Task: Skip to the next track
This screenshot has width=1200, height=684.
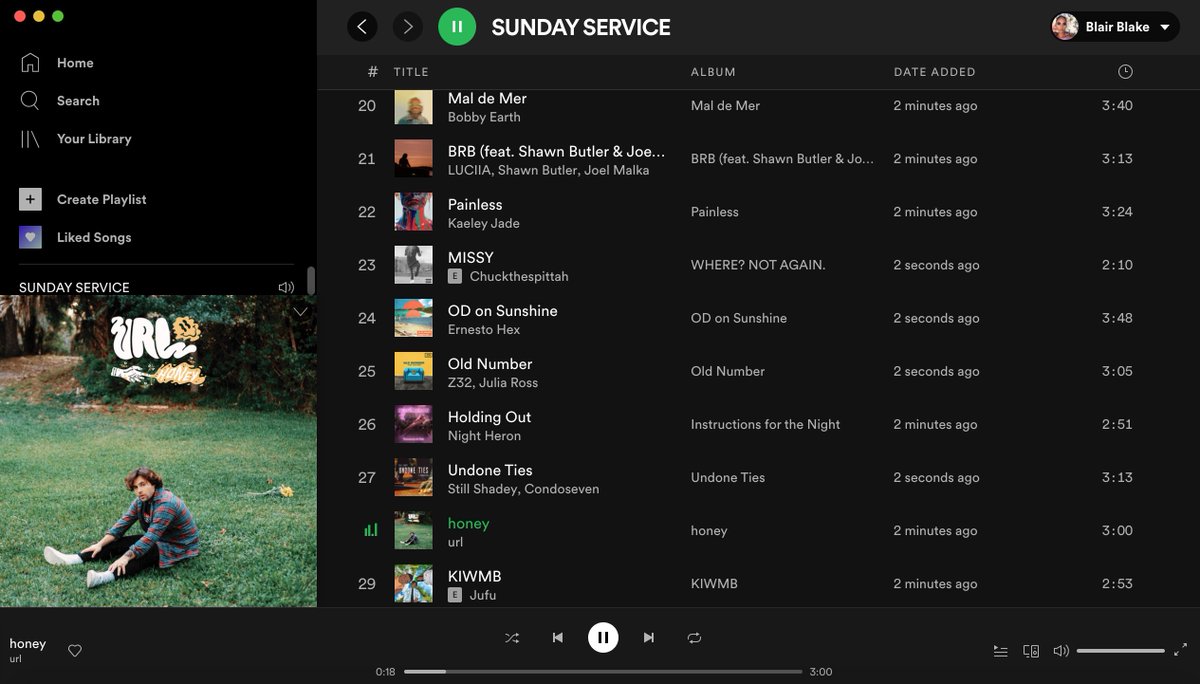Action: [649, 638]
